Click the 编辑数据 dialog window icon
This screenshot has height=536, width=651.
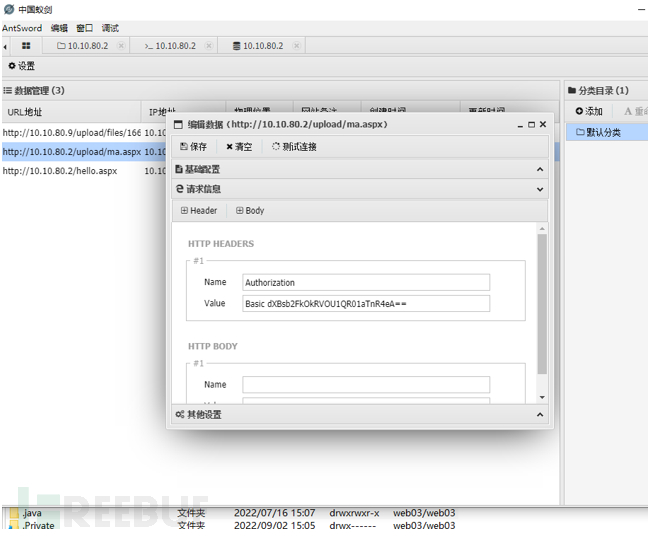[x=178, y=125]
